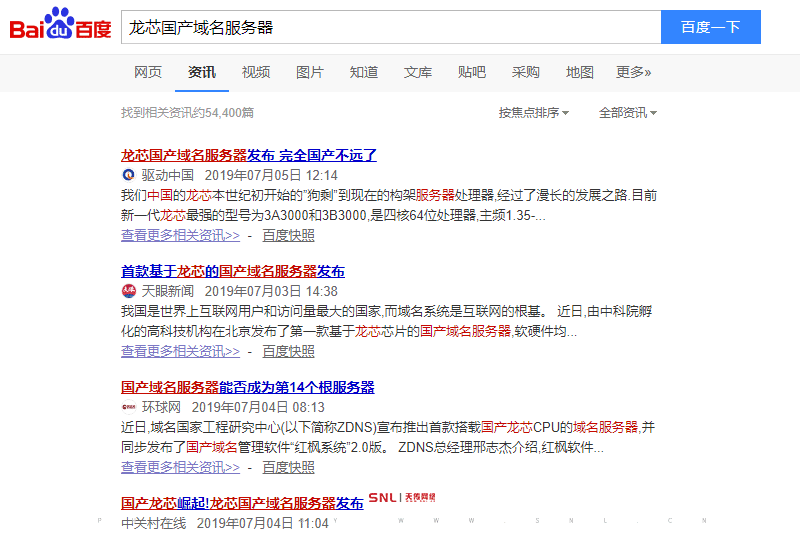Go to the 知道 tab
The height and width of the screenshot is (533, 800).
pyautogui.click(x=364, y=72)
